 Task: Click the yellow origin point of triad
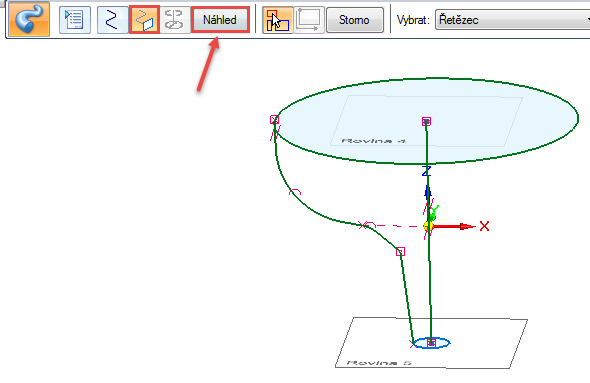tap(428, 226)
